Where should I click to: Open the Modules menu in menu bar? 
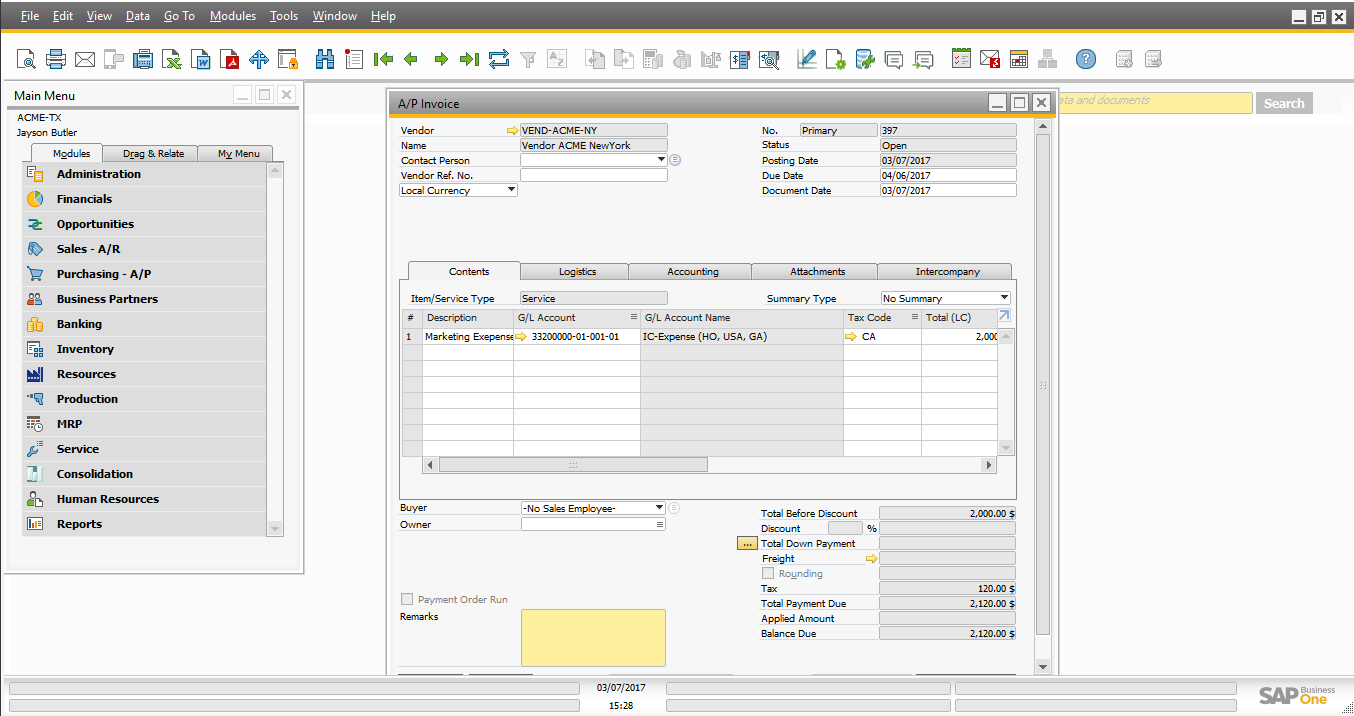tap(233, 16)
